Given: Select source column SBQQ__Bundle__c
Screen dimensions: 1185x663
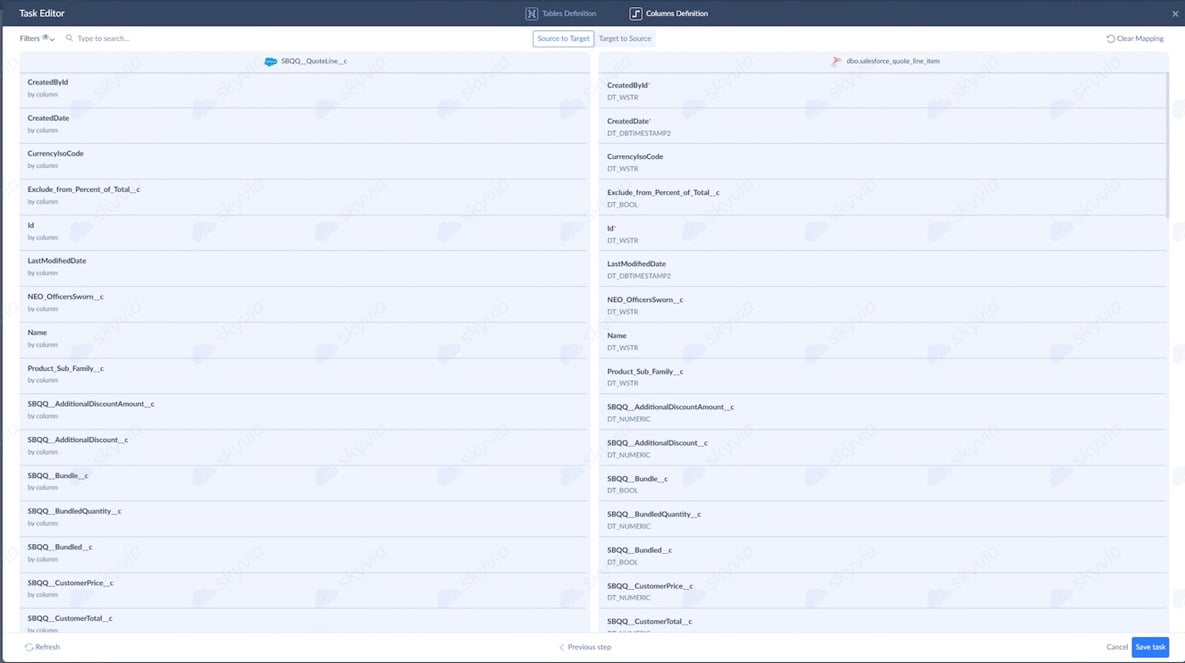Looking at the screenshot, I should (x=304, y=482).
